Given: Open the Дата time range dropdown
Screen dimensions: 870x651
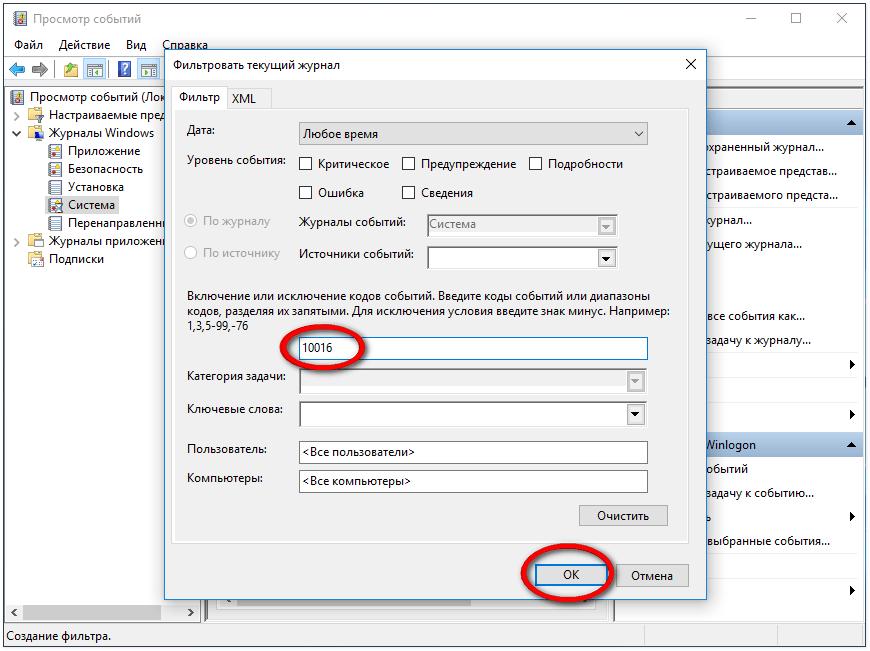Looking at the screenshot, I should 473,133.
